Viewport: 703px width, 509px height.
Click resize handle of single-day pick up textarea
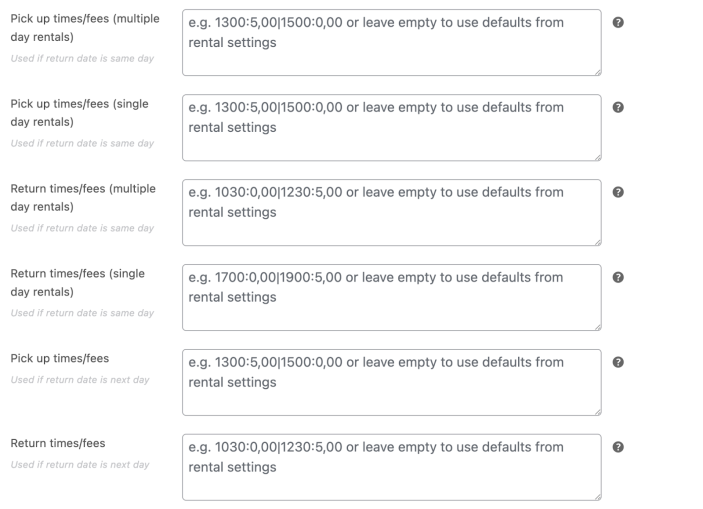coord(597,156)
